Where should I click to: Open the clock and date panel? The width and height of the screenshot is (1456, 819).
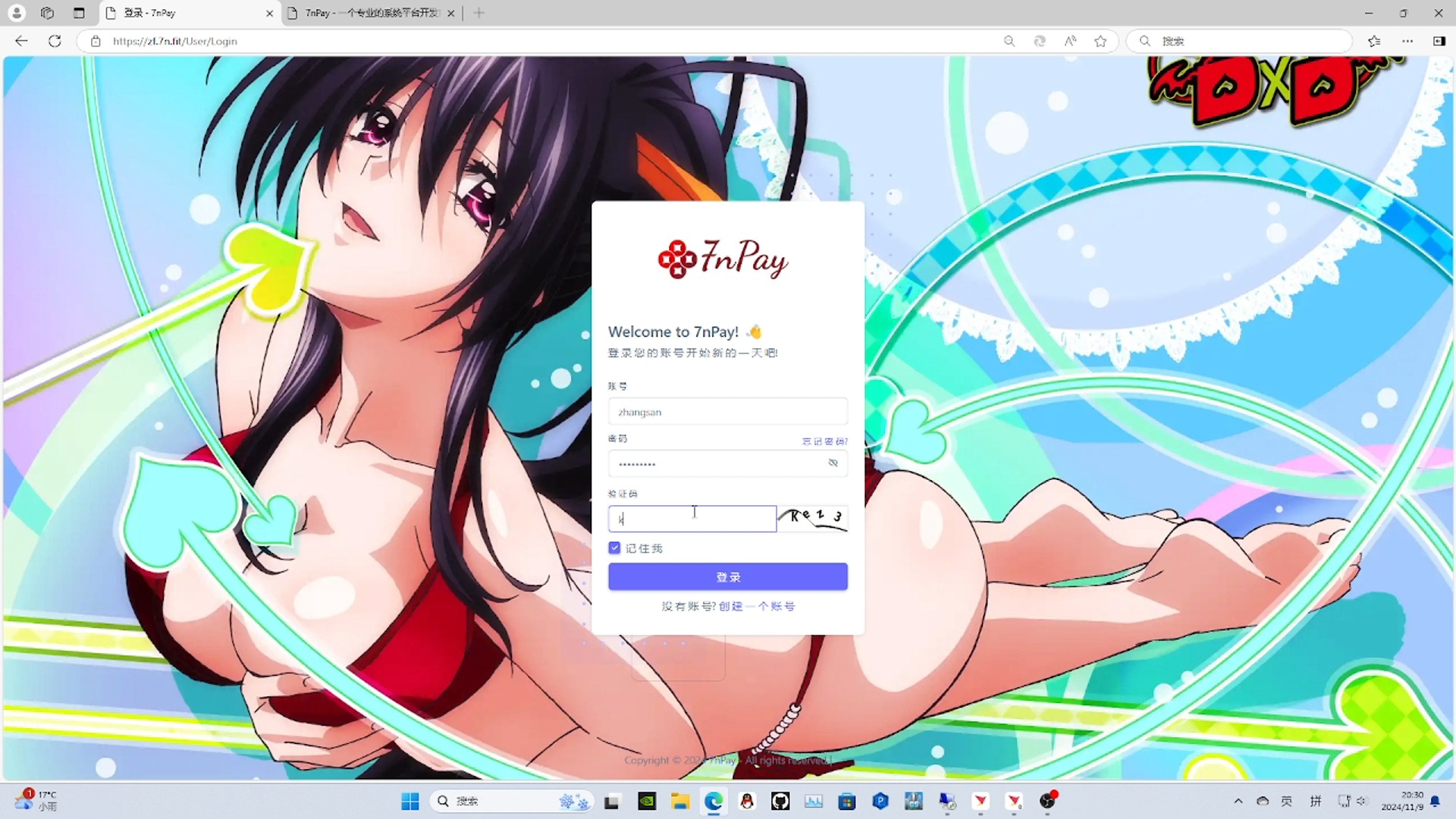(x=1401, y=801)
